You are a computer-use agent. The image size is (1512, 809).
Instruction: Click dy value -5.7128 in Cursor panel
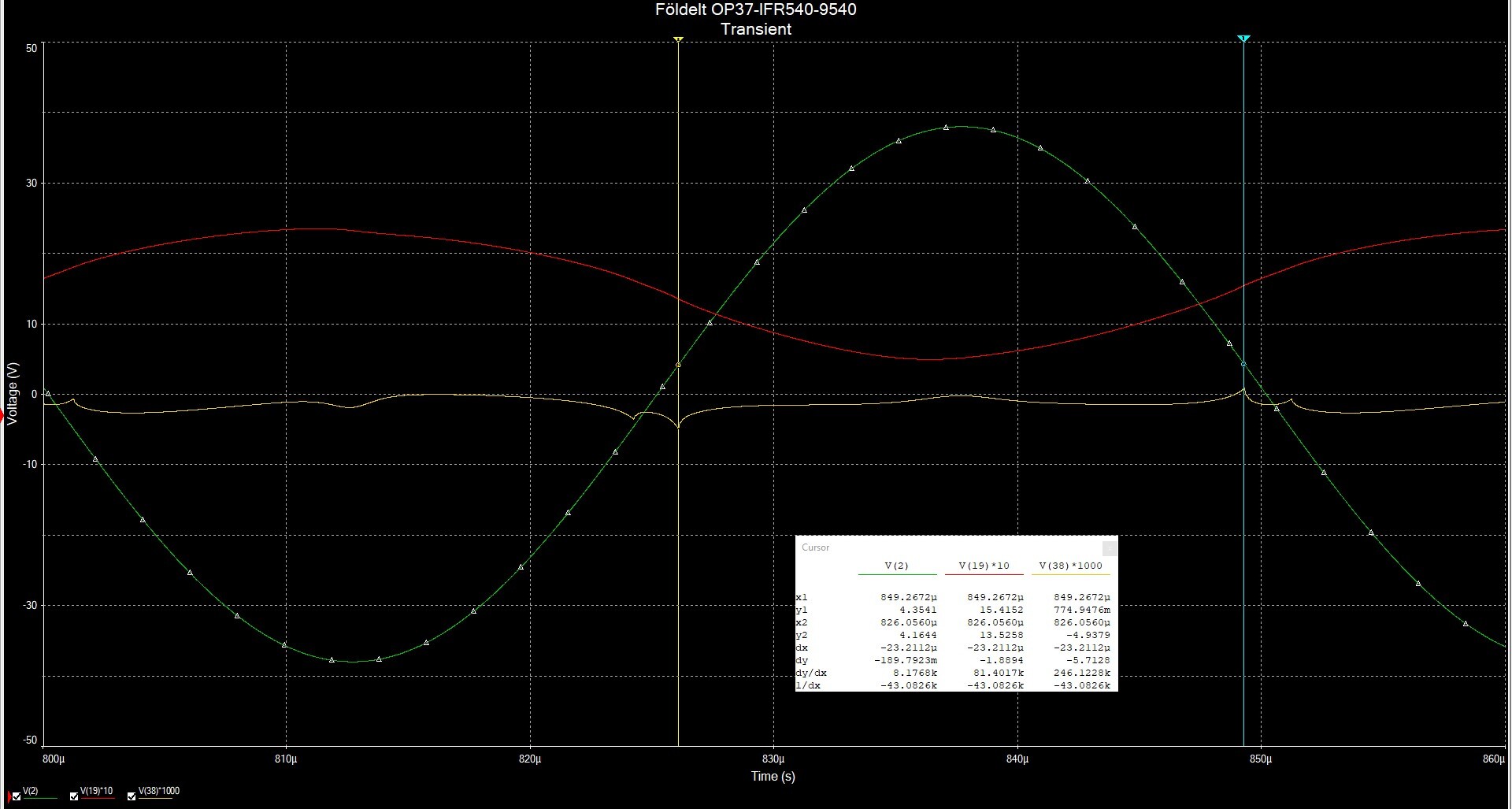coord(1089,660)
